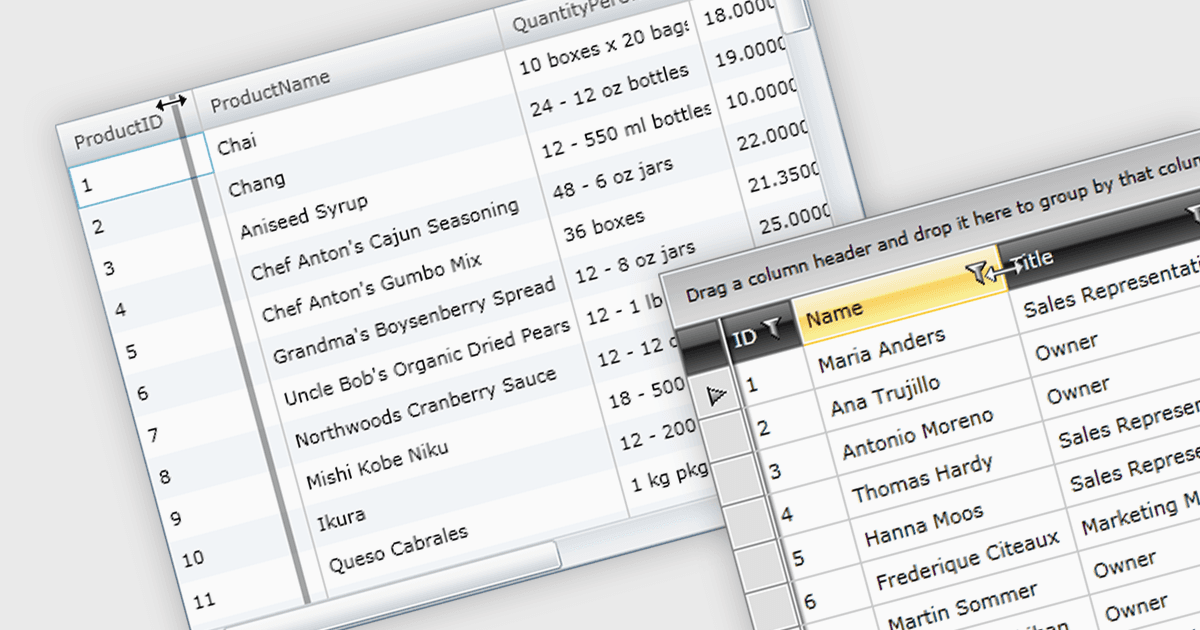Open the filter icon in ID column header
This screenshot has width=1200, height=630.
coord(772,327)
